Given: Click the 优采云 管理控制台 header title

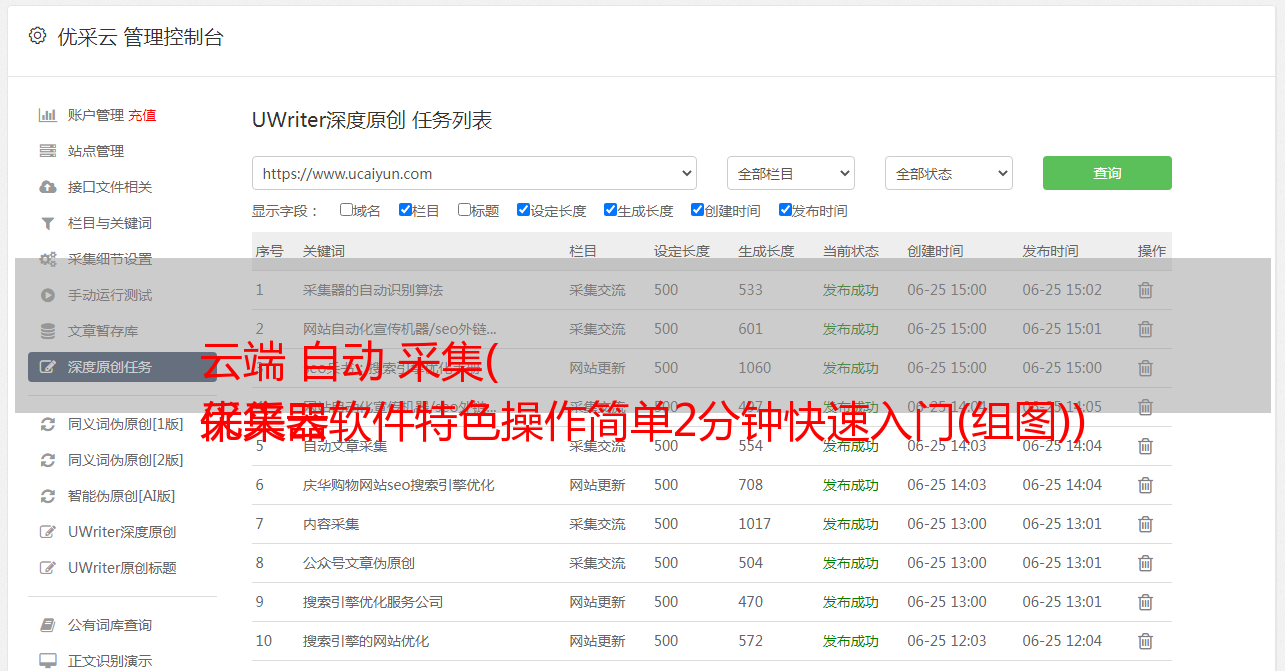Looking at the screenshot, I should click(x=140, y=37).
